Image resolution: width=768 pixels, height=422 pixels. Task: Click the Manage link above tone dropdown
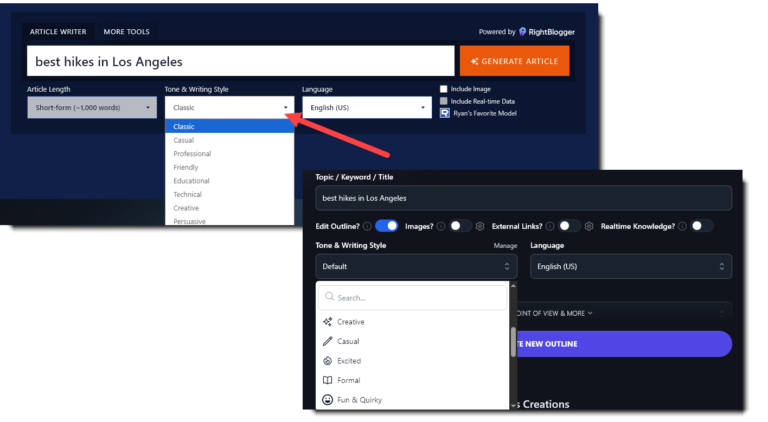tap(505, 246)
